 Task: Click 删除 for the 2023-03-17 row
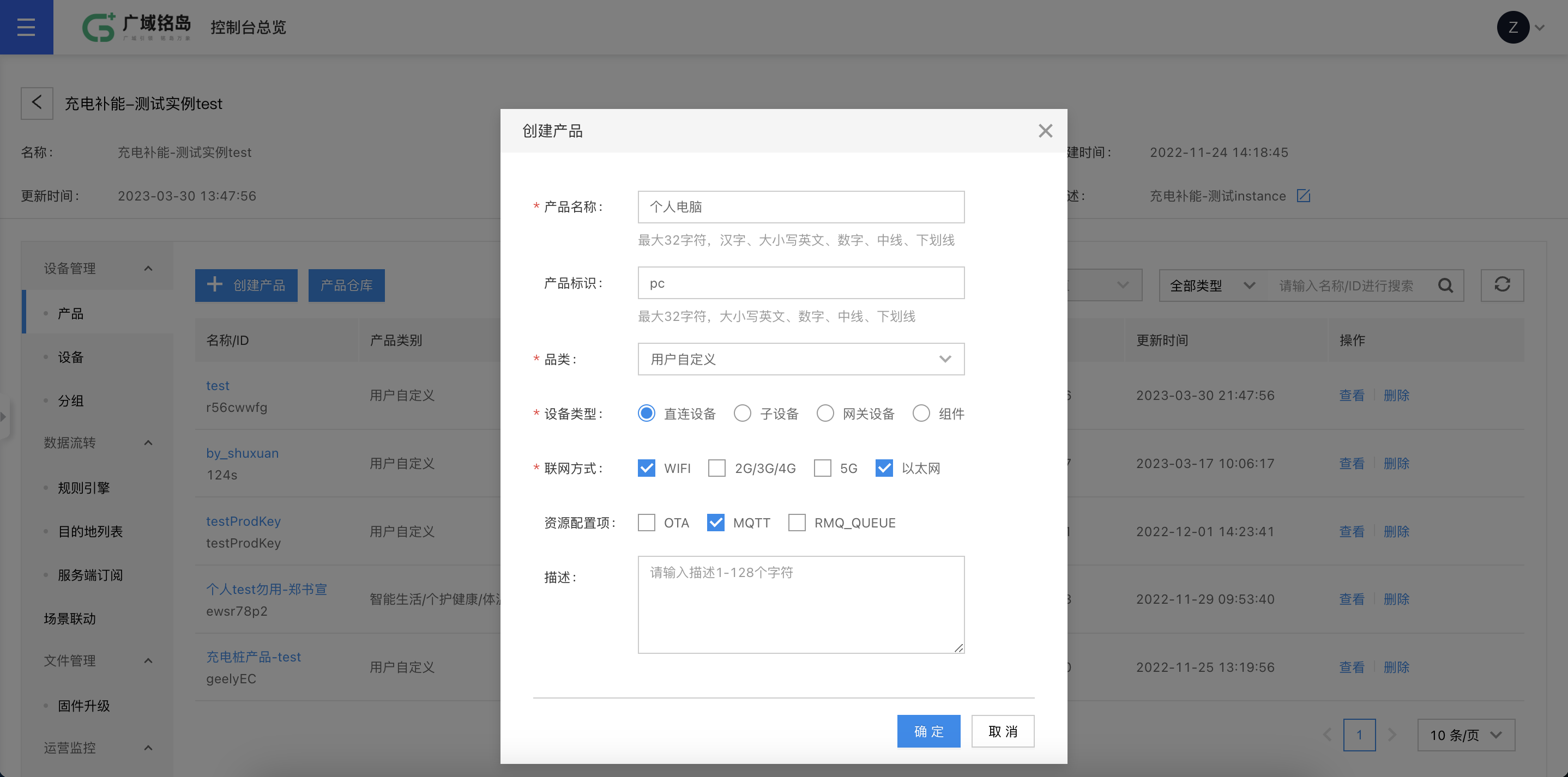[1396, 463]
